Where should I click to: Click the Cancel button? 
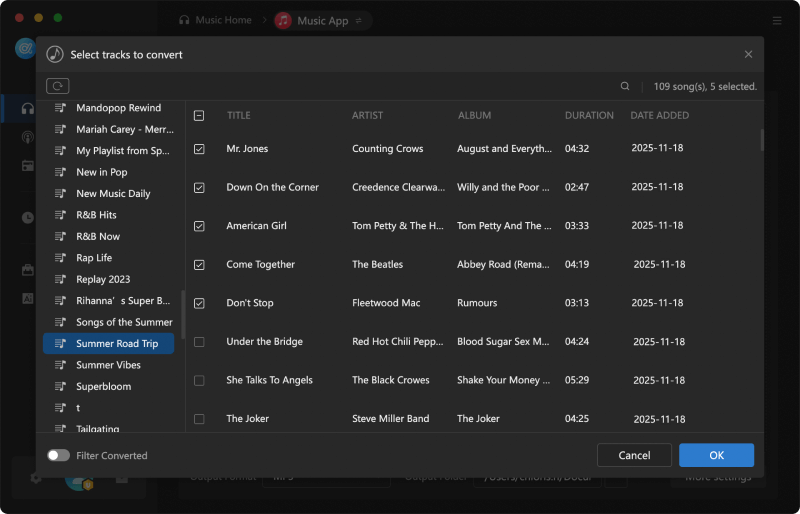click(634, 455)
